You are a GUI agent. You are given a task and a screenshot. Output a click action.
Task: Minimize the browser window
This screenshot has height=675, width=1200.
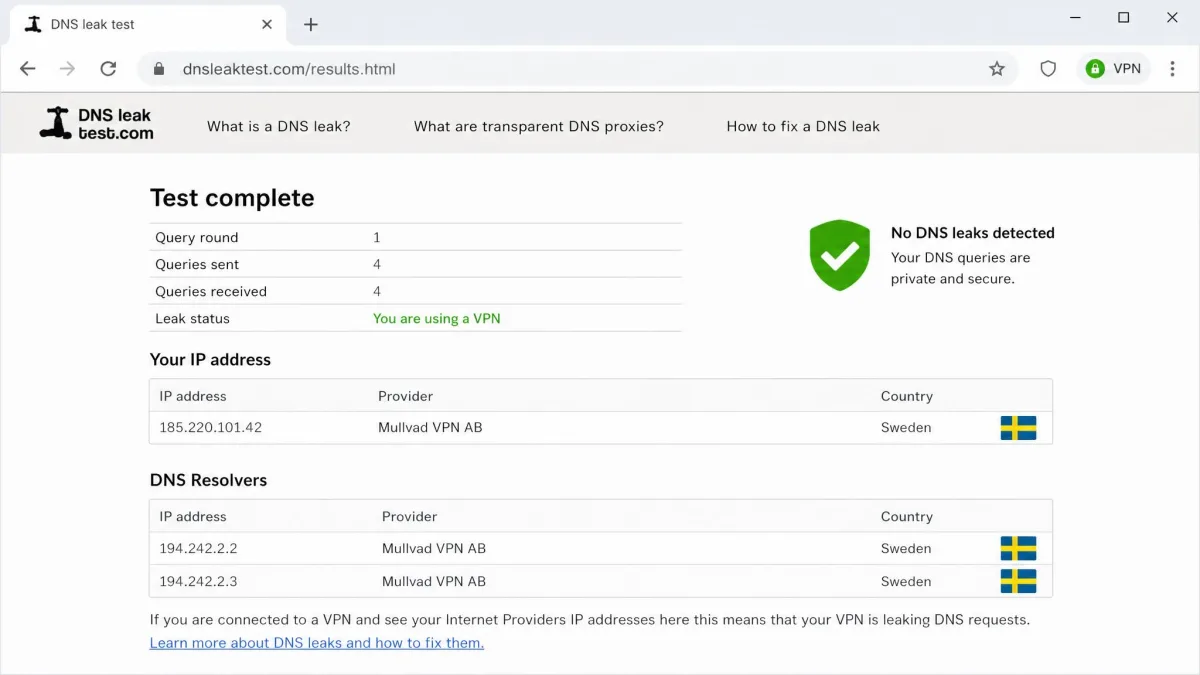pos(1075,18)
